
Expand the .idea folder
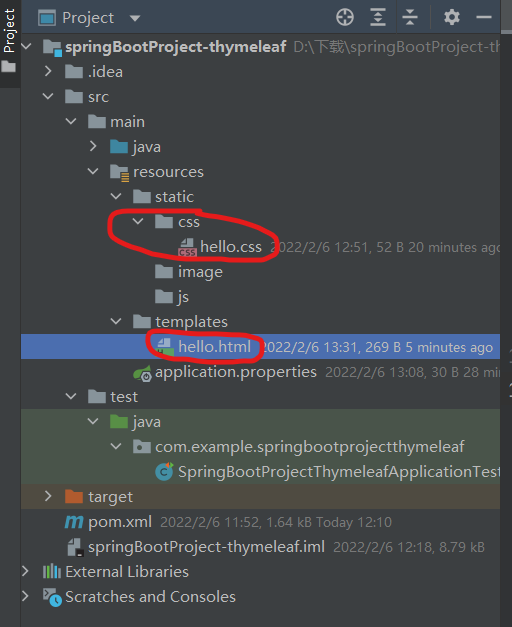48,72
